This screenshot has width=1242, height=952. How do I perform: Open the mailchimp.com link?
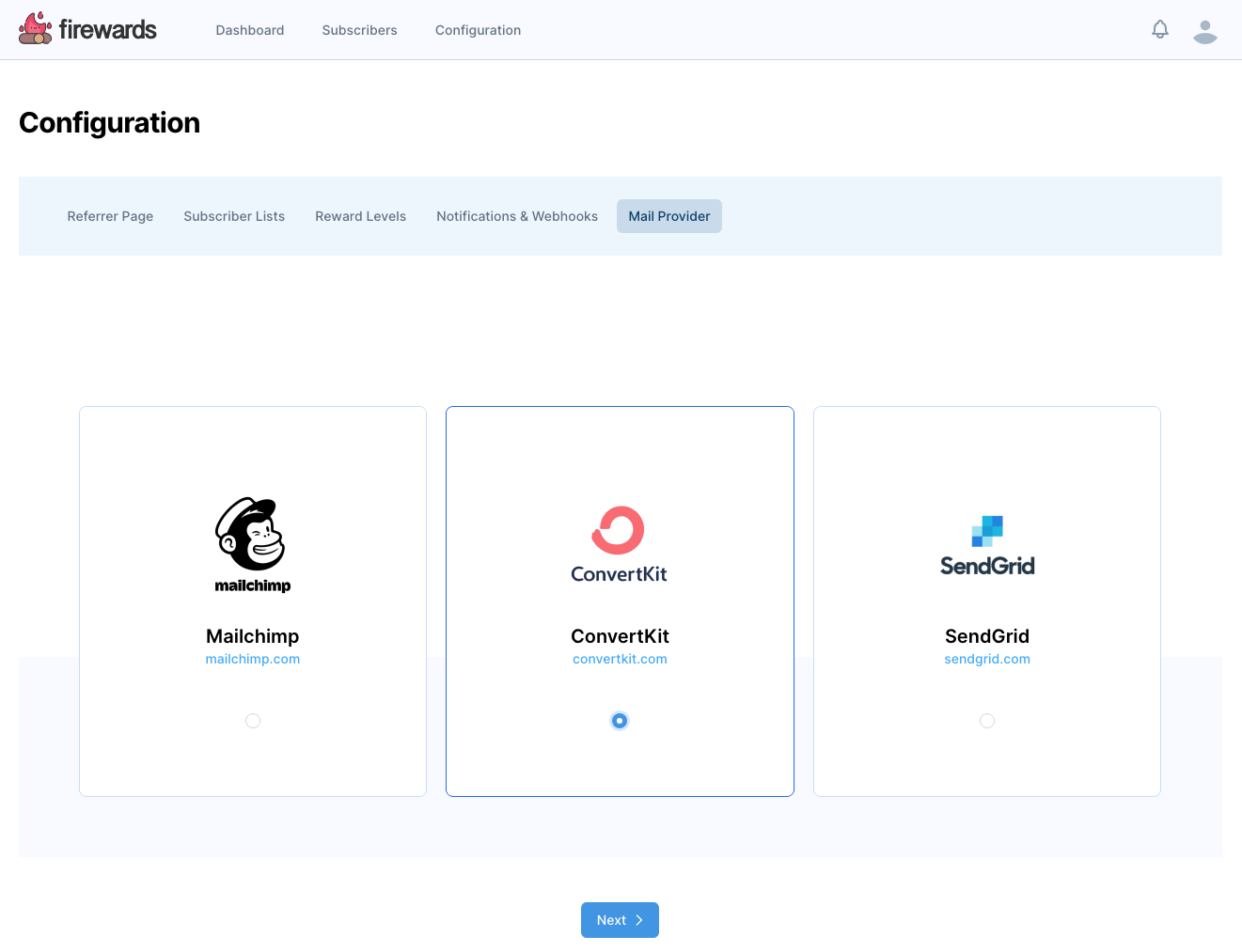click(x=253, y=659)
